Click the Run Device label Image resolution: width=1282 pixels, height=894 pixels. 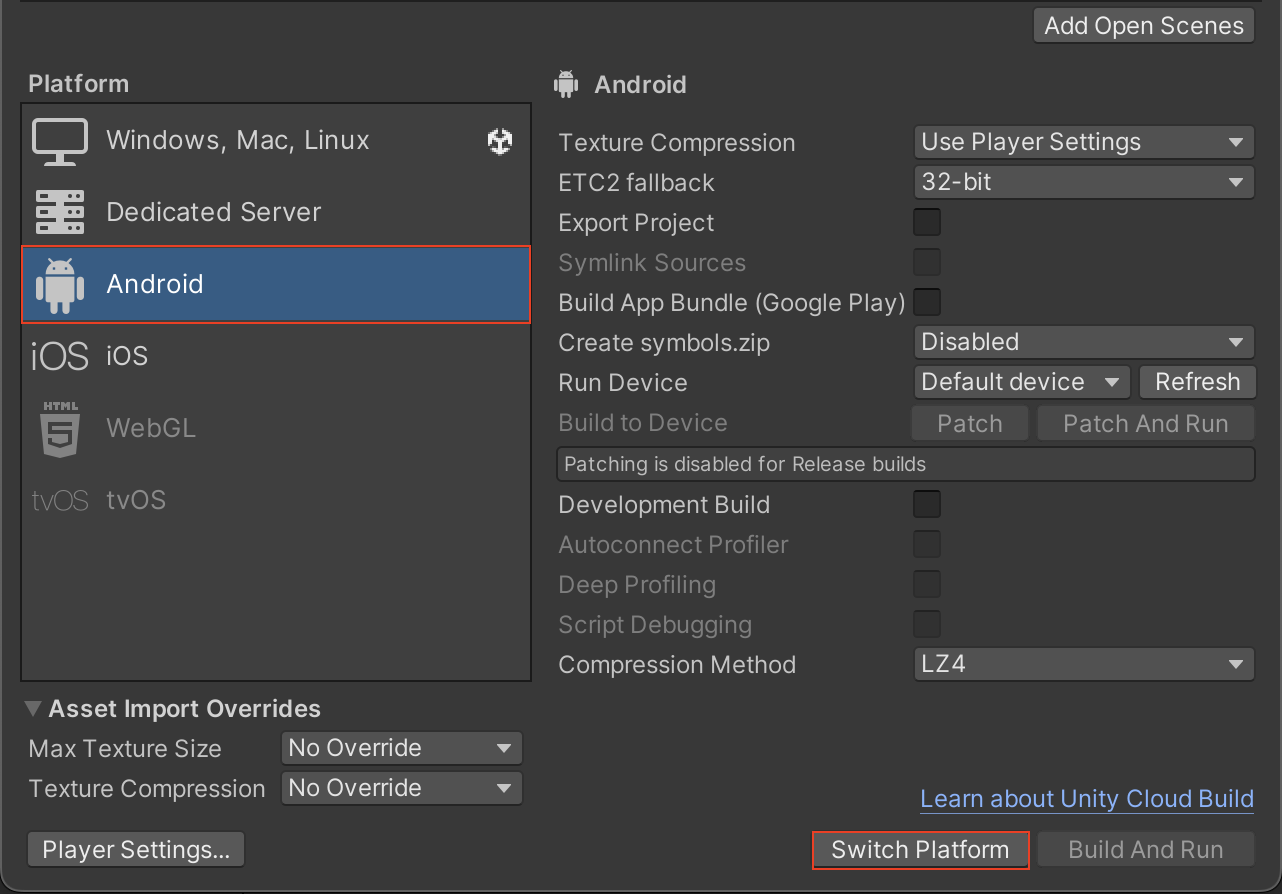(623, 383)
